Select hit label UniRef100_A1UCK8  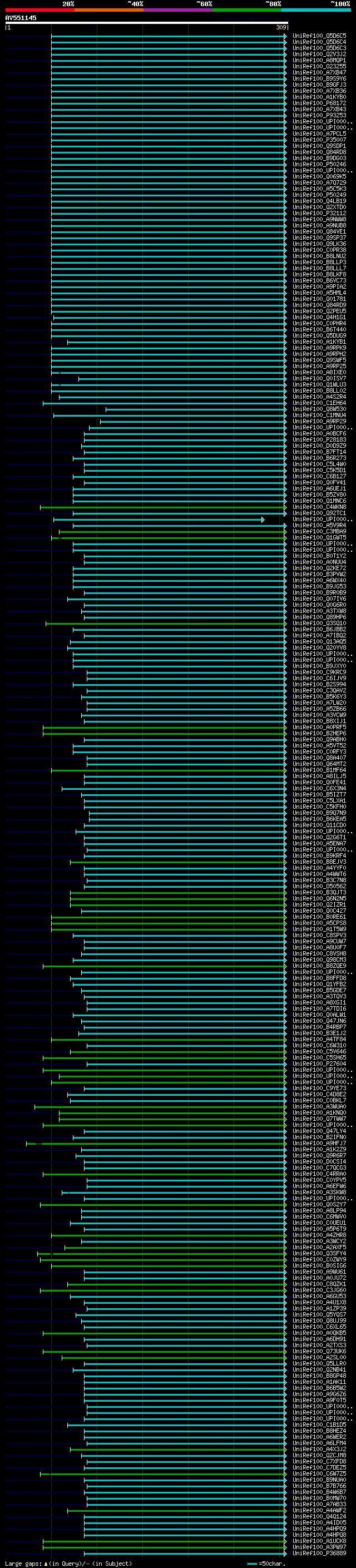pos(319,1541)
